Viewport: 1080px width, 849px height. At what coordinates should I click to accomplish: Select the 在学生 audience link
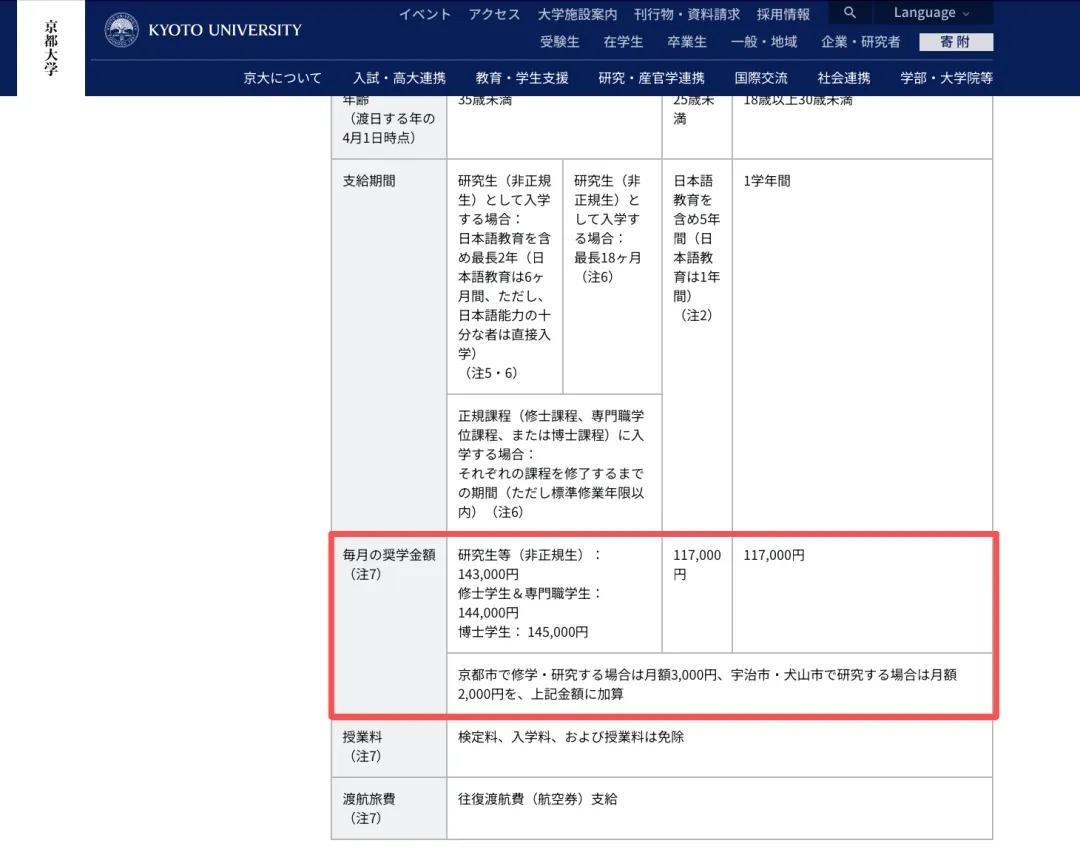tap(623, 42)
